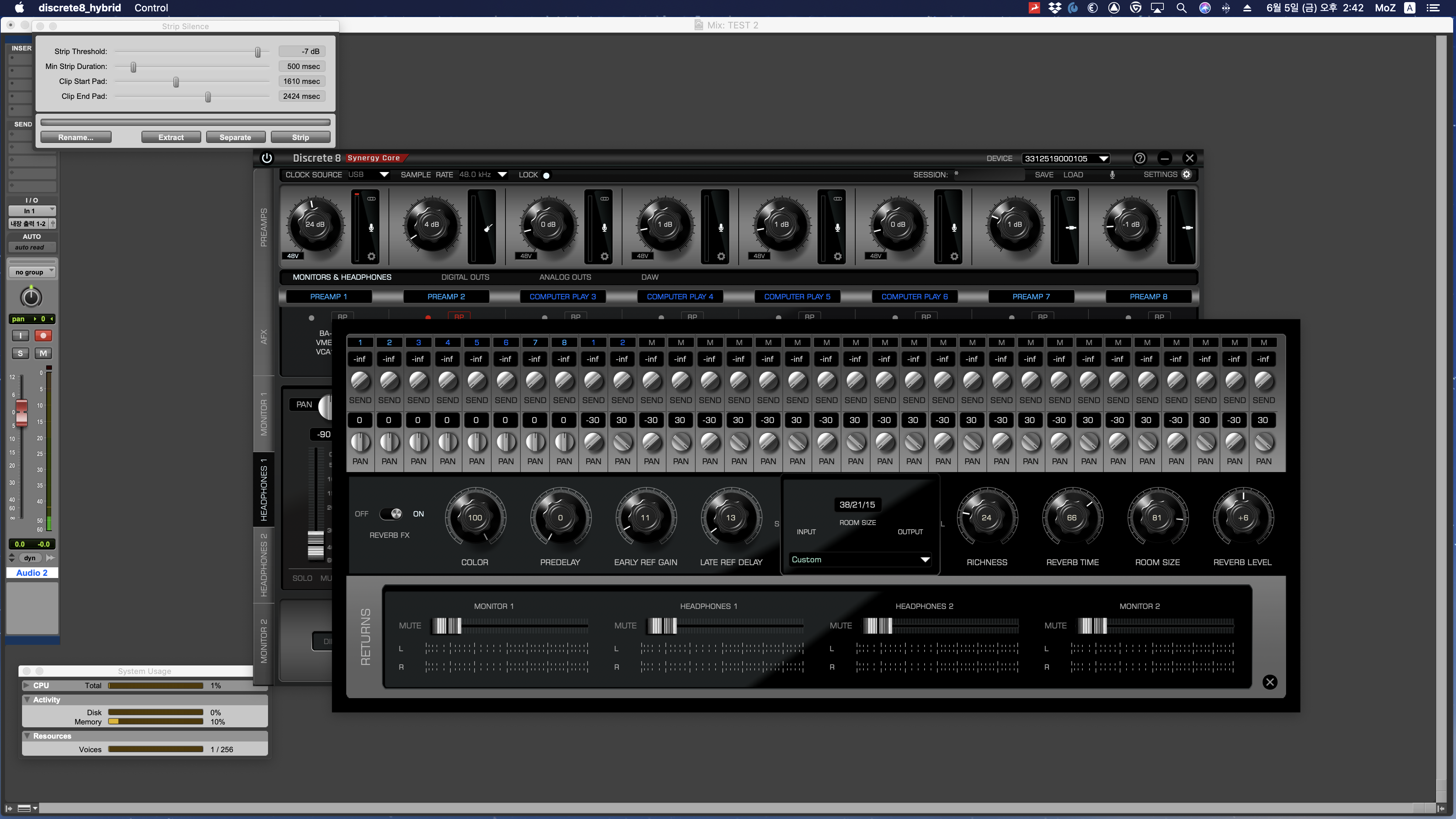Adjust Clip End Pad slider handle
Image resolution: width=1456 pixels, height=819 pixels.
pos(208,97)
